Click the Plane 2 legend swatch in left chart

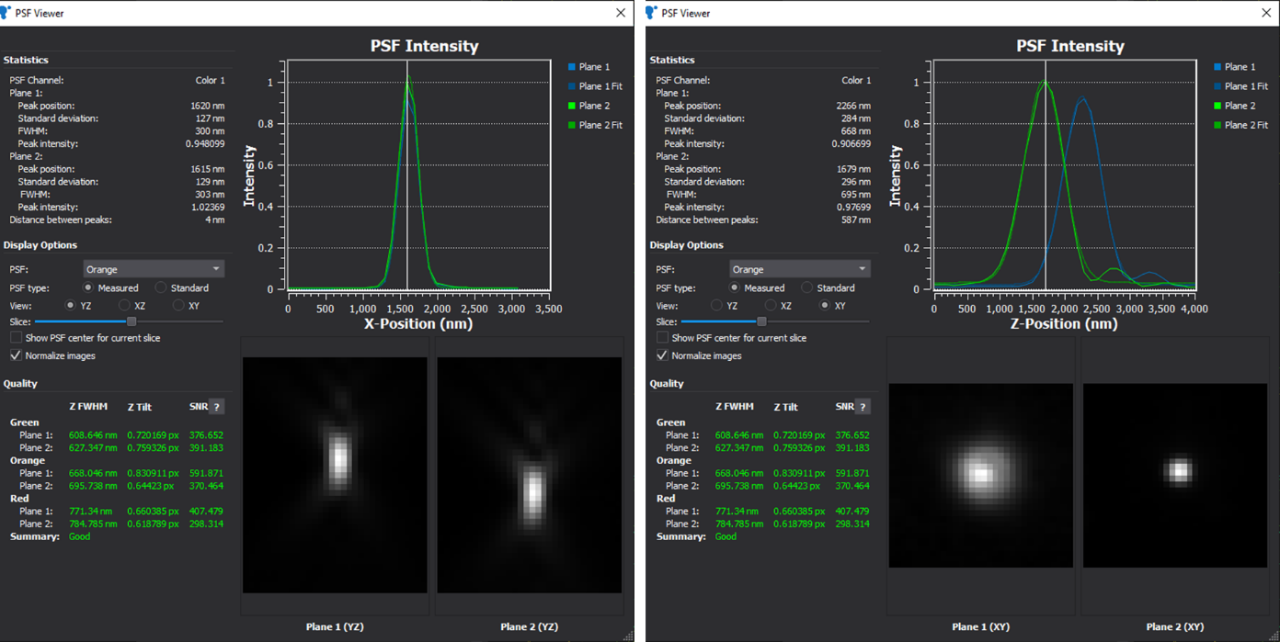tap(571, 106)
